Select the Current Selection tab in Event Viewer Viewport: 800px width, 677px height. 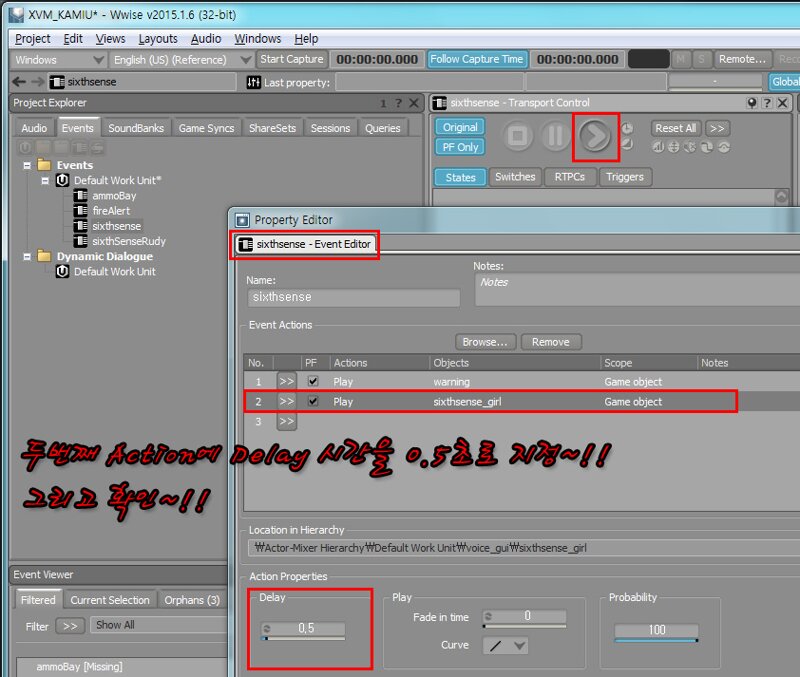(110, 600)
